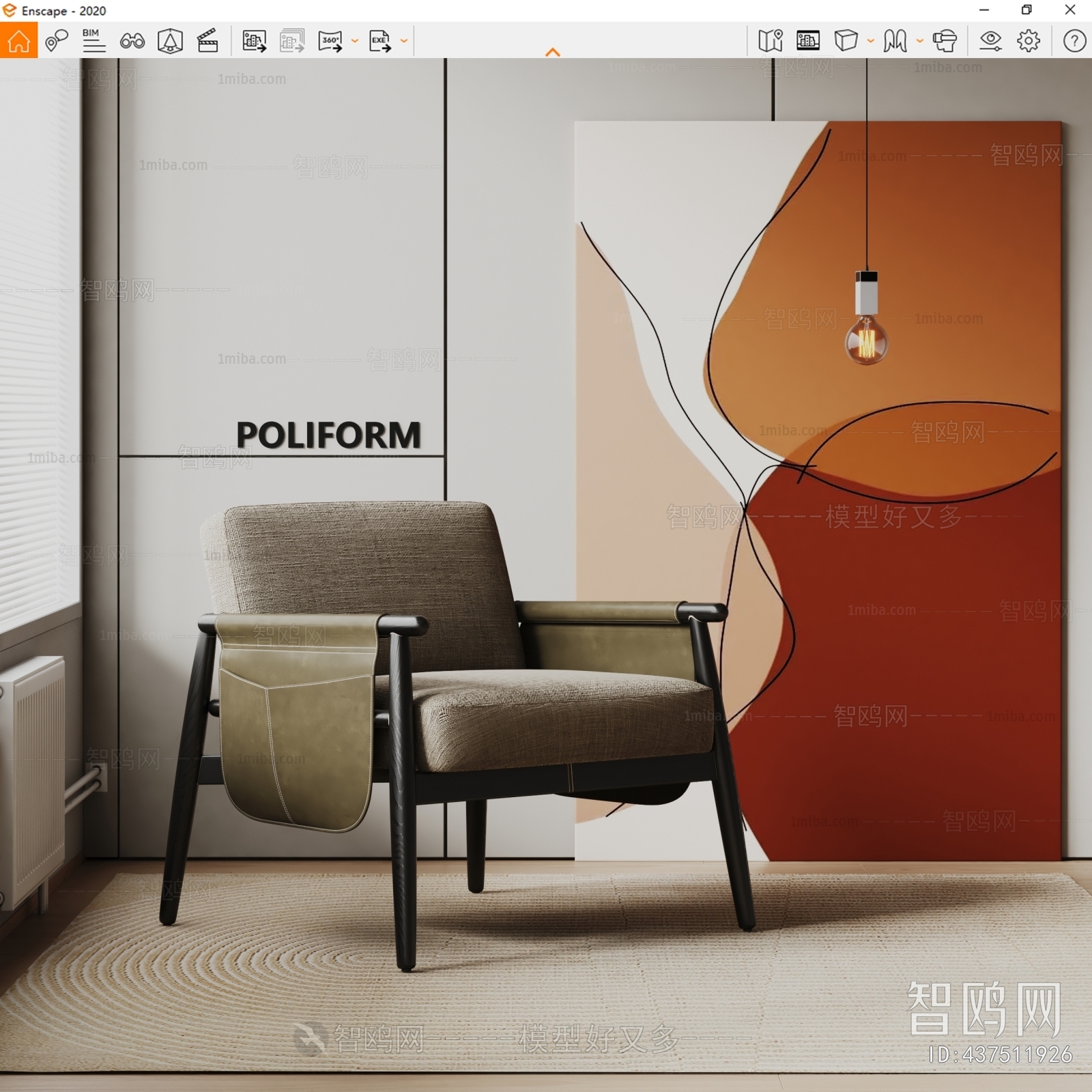This screenshot has height=1092, width=1092.
Task: Toggle the safe frame icon
Action: 170,41
